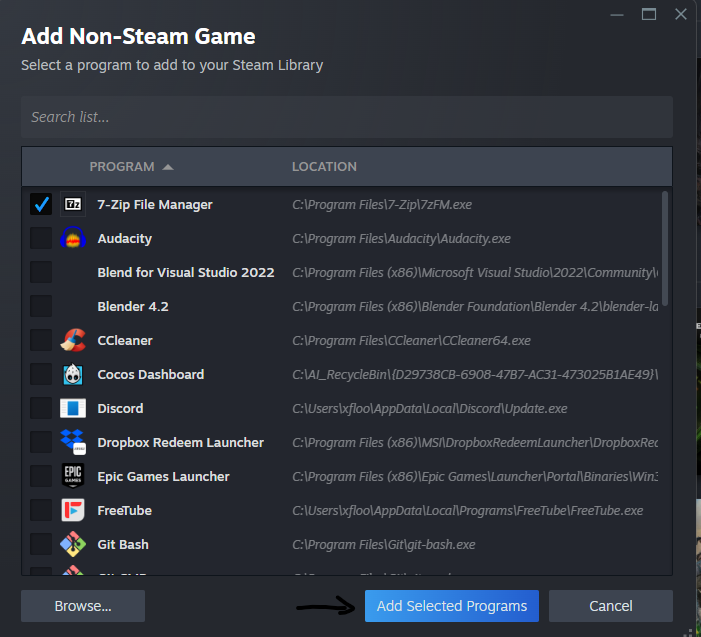Sort list by the PROGRAM column arrow
Viewport: 701px width, 637px height.
pos(168,167)
